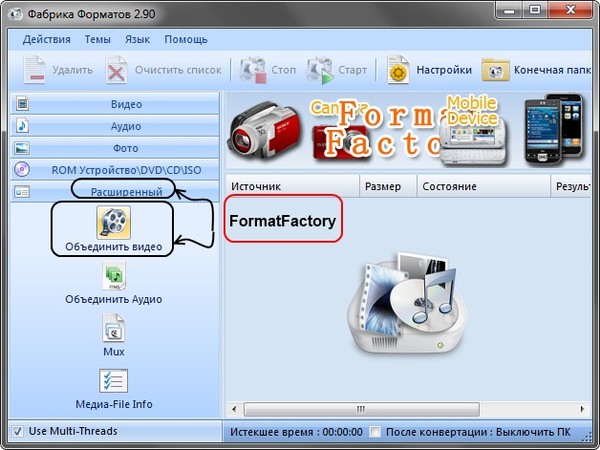Viewport: 600px width, 450px height.
Task: Expand the ROM Устройство\DVD\CD\ISO category
Action: tap(115, 170)
